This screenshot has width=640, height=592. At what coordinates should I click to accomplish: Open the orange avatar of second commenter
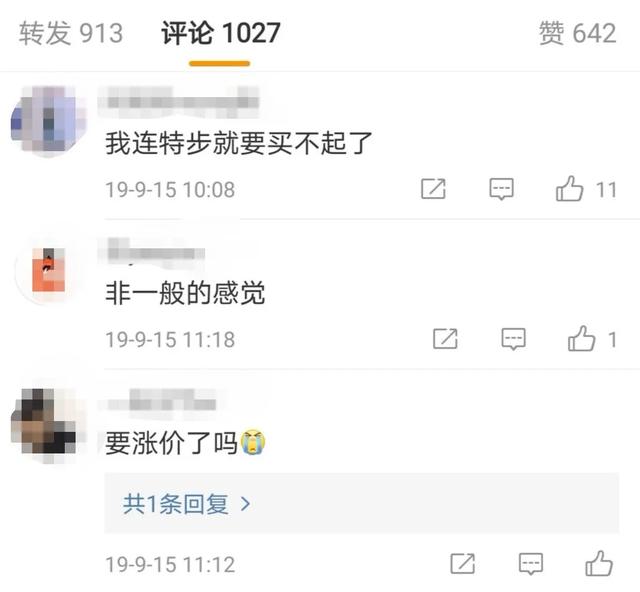pos(49,269)
